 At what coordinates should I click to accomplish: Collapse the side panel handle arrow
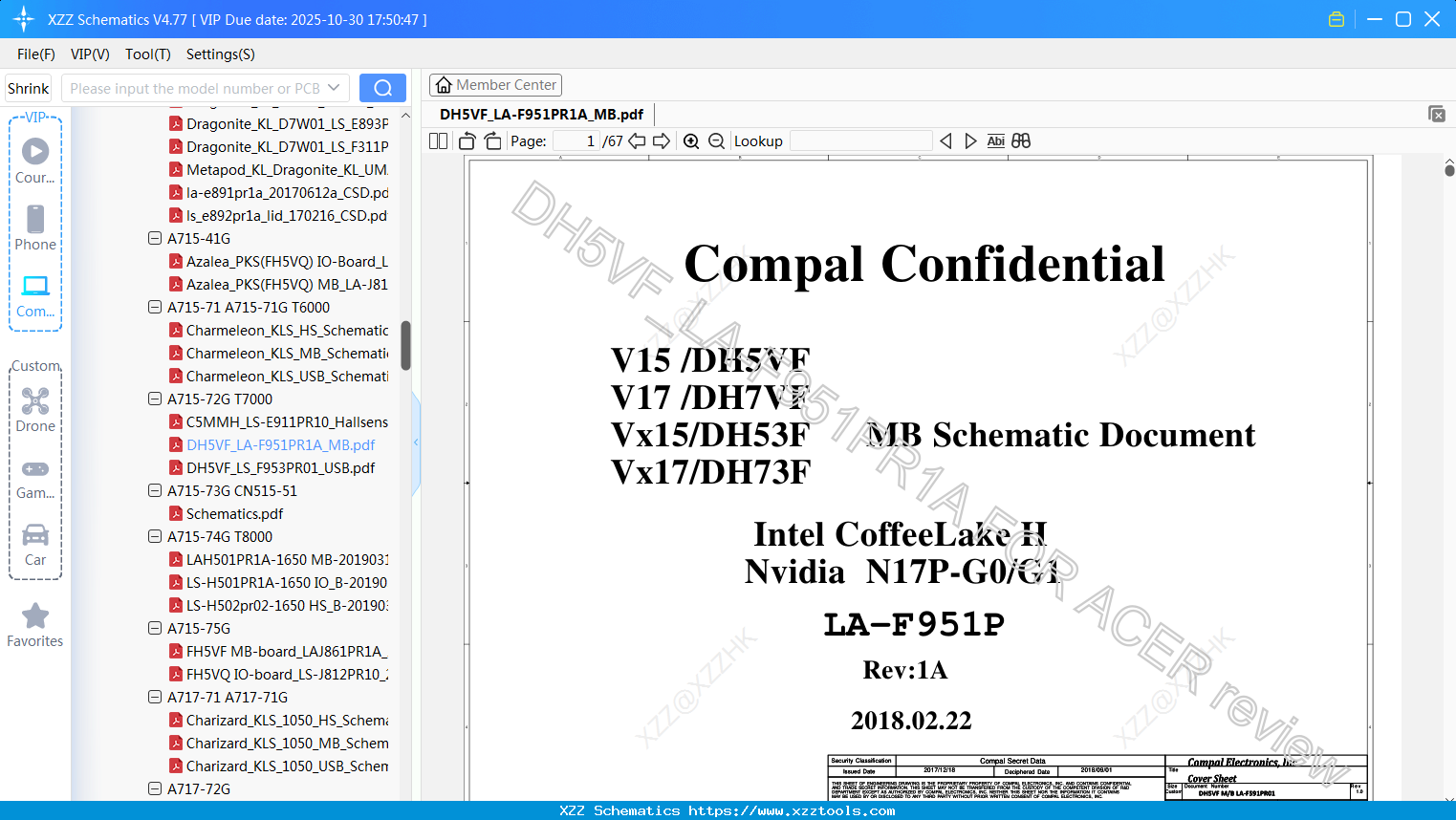point(416,442)
